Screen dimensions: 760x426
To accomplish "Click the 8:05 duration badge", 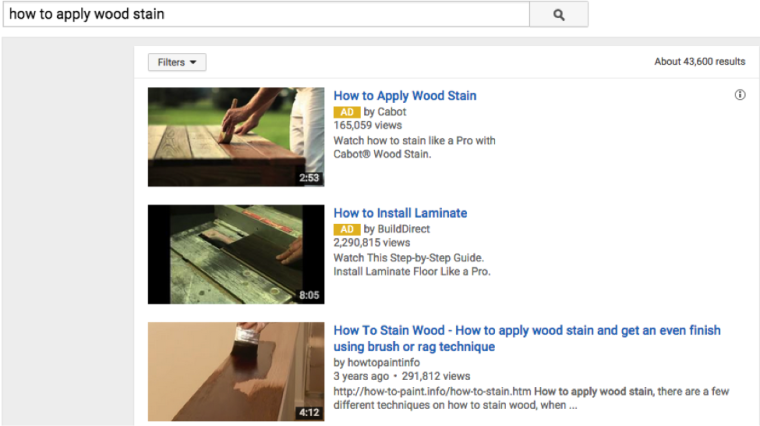I will 309,295.
